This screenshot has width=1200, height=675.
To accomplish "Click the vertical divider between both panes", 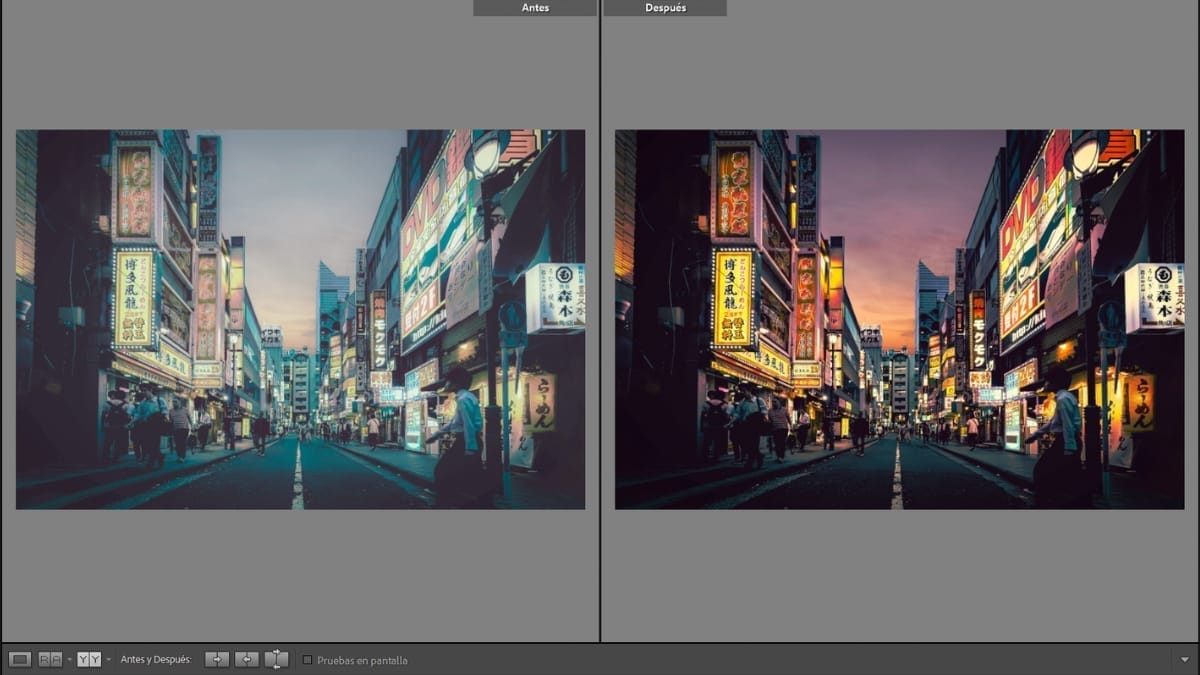I will [600, 320].
